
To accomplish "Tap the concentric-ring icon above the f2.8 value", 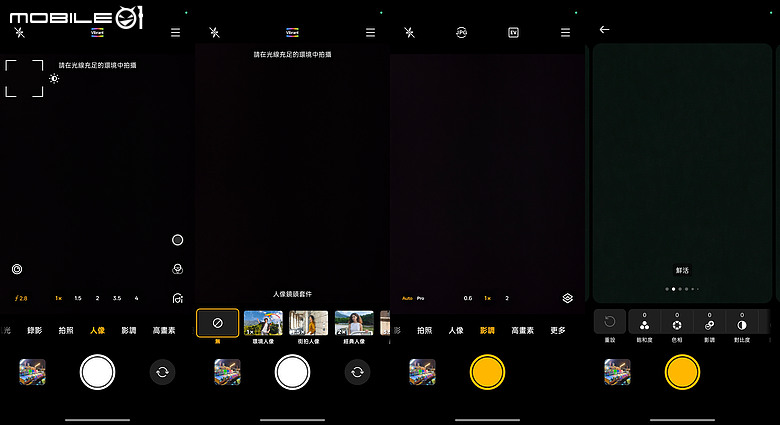I will click(17, 269).
